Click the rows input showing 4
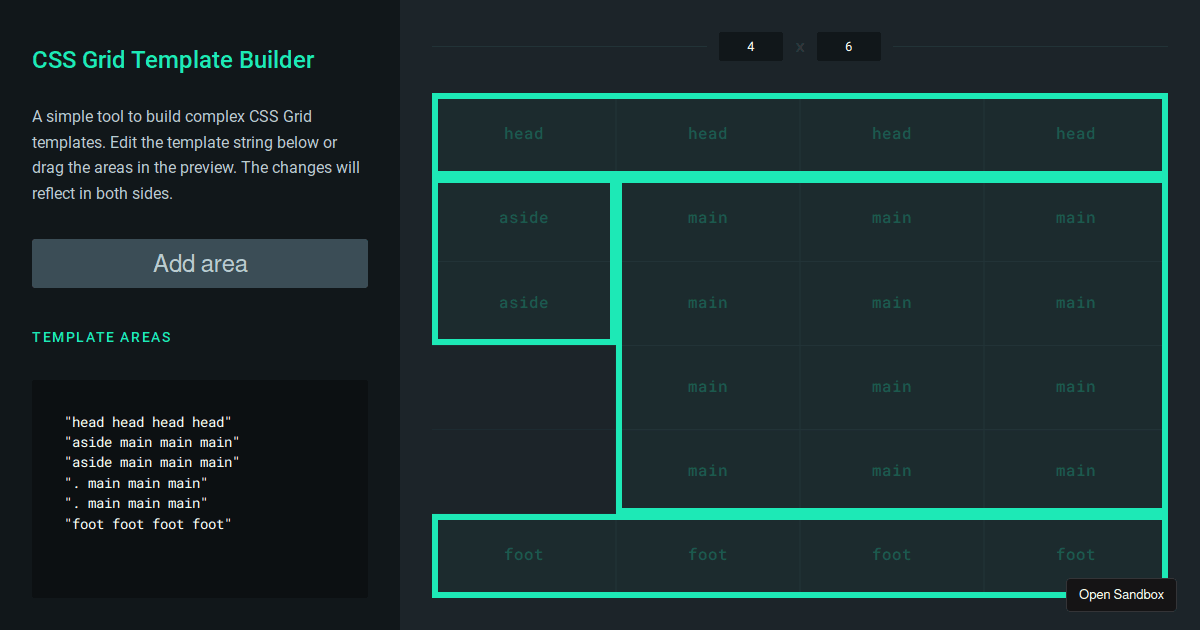The width and height of the screenshot is (1200, 630). [750, 46]
